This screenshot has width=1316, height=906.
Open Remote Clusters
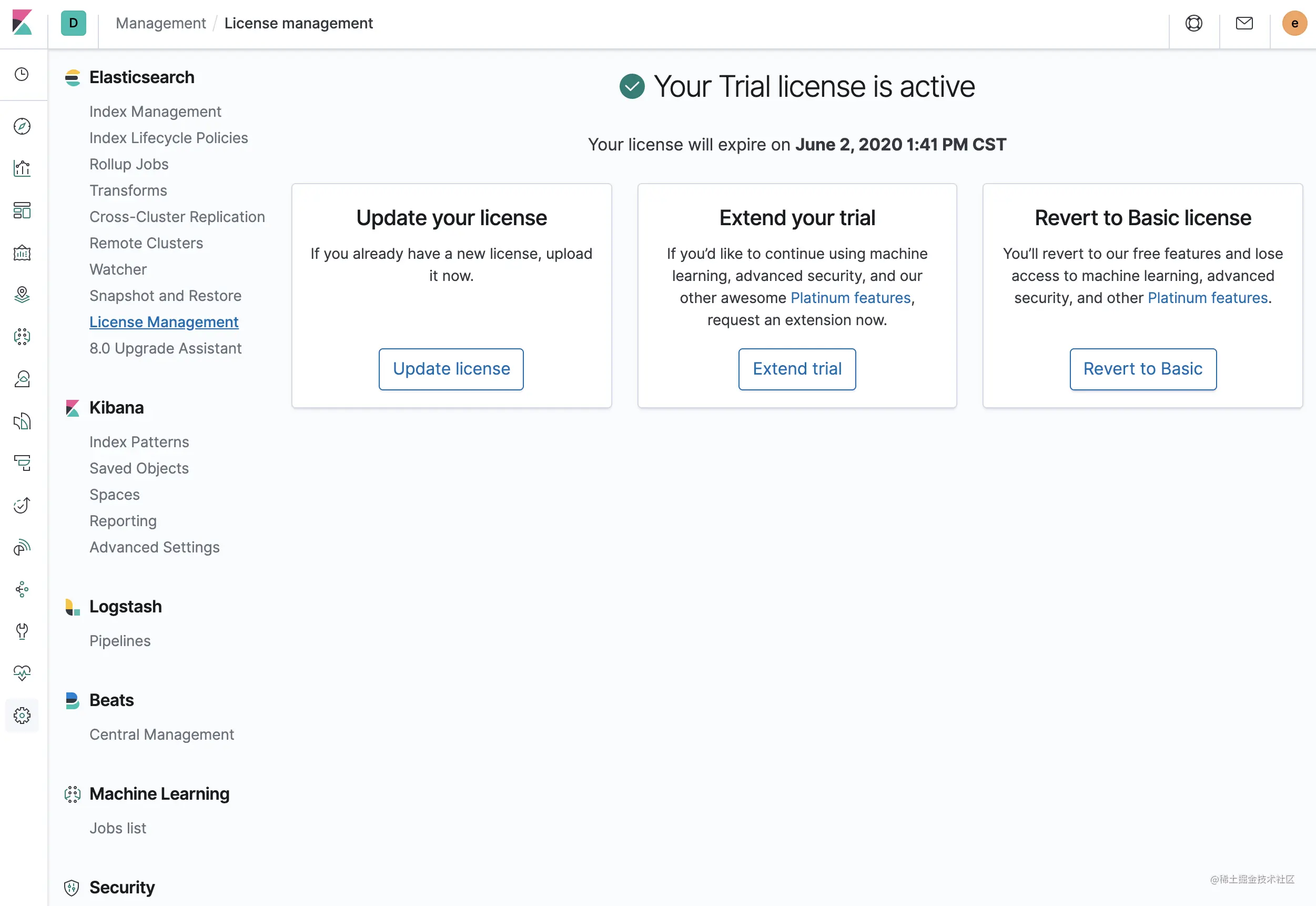[146, 244]
